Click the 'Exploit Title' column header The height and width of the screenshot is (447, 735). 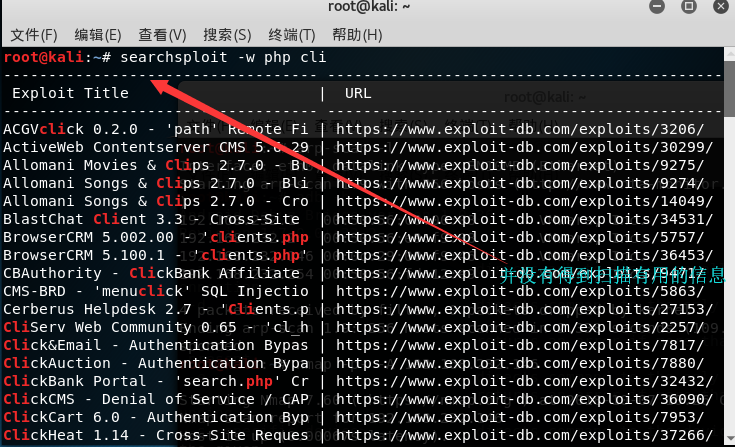70,93
